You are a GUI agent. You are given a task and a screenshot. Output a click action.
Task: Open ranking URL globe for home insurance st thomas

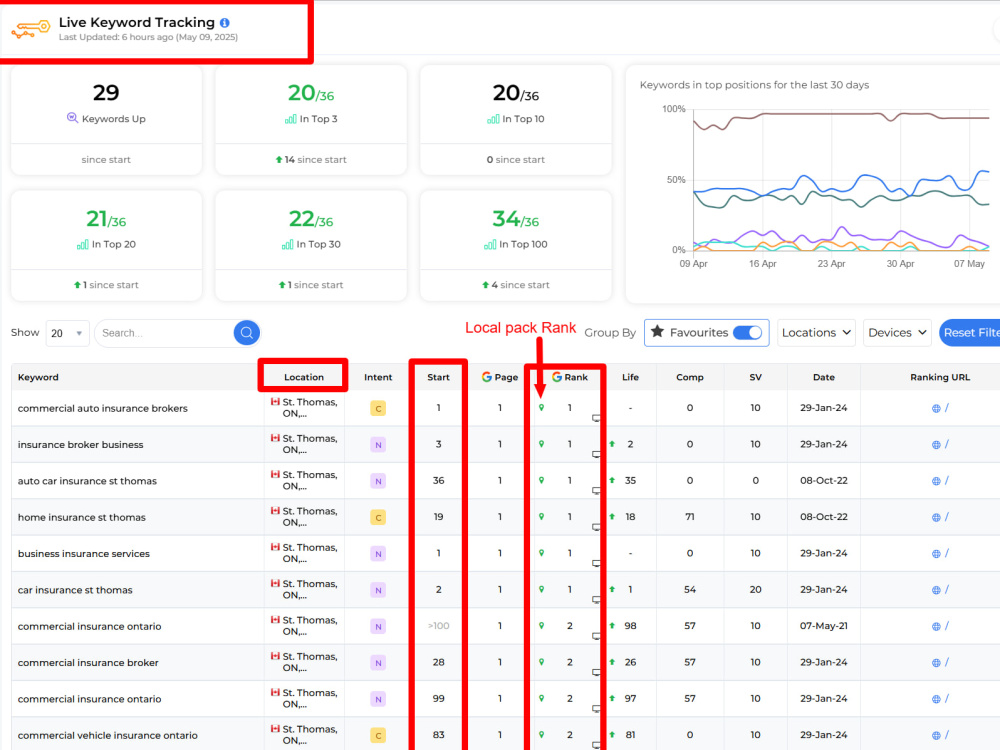tap(936, 517)
